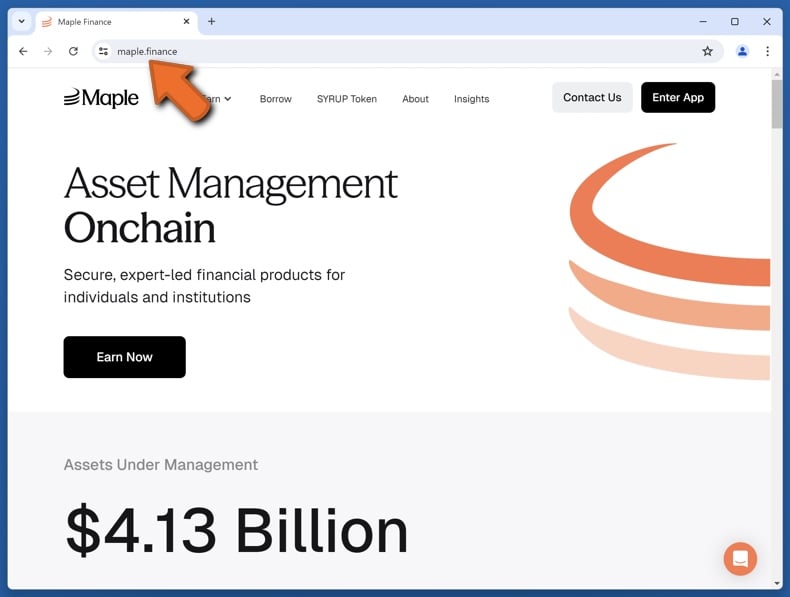Reload the Maple Finance page
The width and height of the screenshot is (790, 597).
click(x=74, y=51)
